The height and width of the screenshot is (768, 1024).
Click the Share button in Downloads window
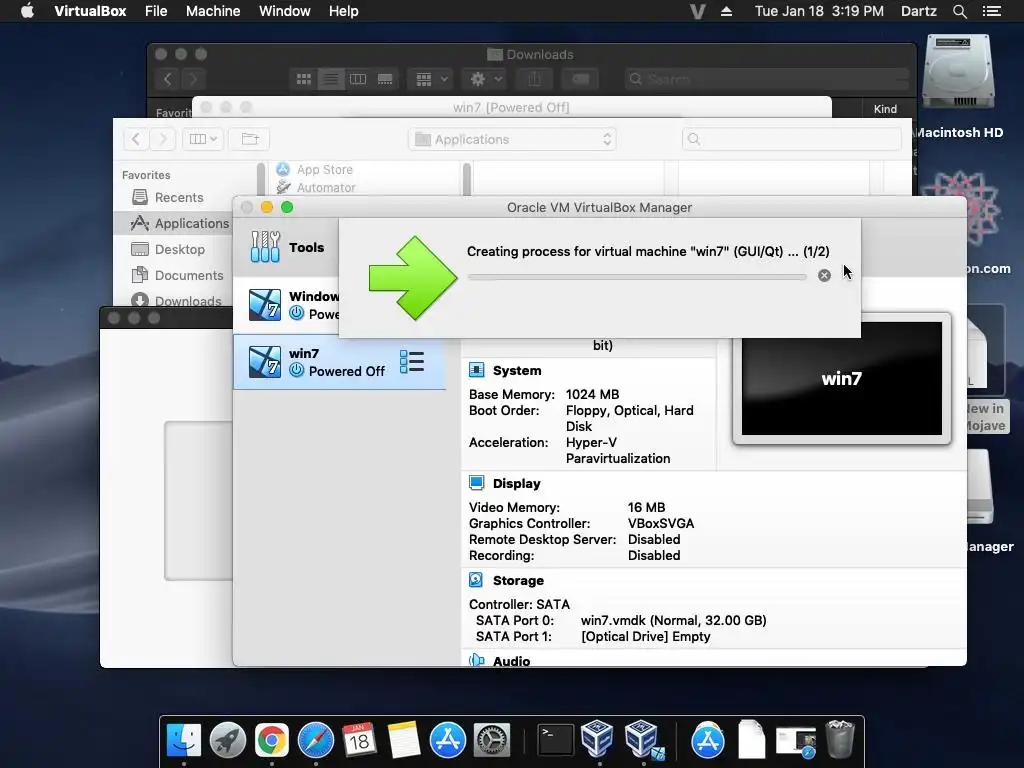click(x=535, y=79)
